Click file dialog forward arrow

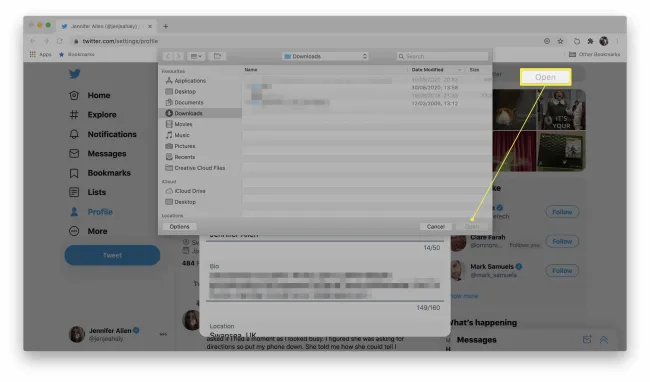point(178,56)
